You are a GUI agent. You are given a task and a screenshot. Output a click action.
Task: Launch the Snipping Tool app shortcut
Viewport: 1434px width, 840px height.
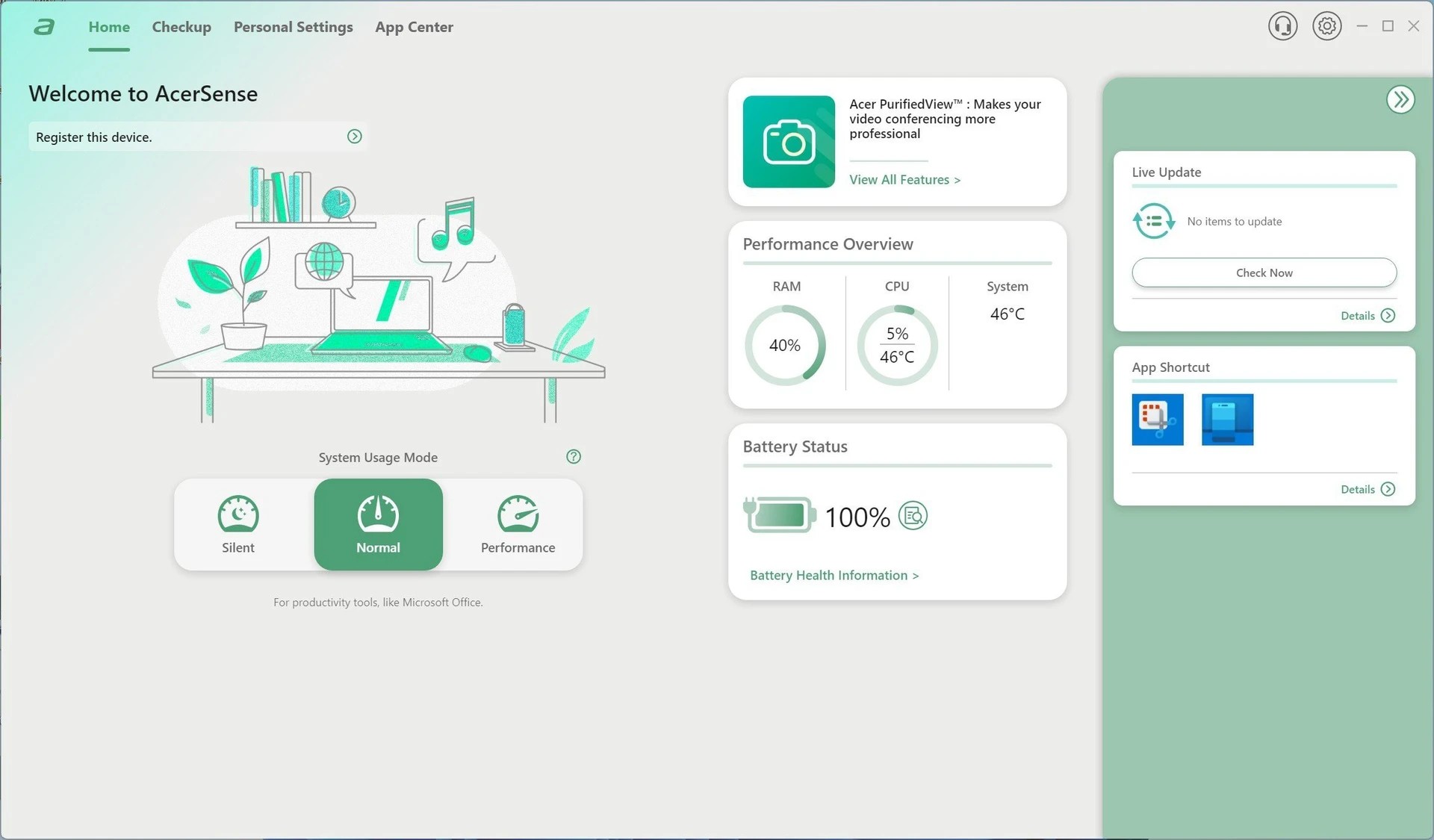[x=1158, y=420]
